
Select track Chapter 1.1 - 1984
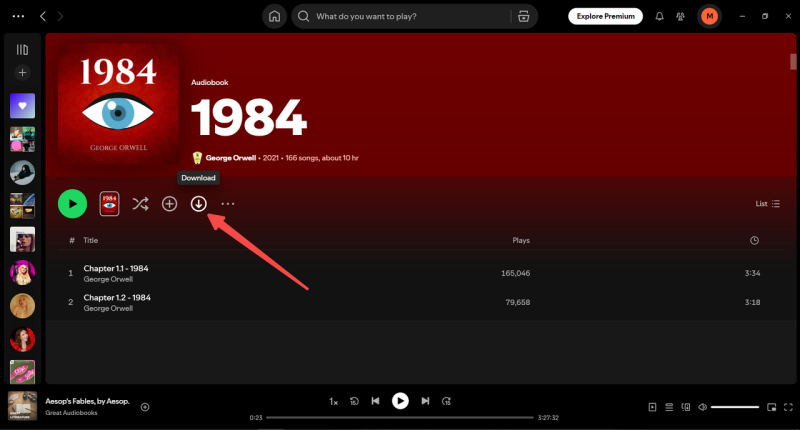(116, 268)
